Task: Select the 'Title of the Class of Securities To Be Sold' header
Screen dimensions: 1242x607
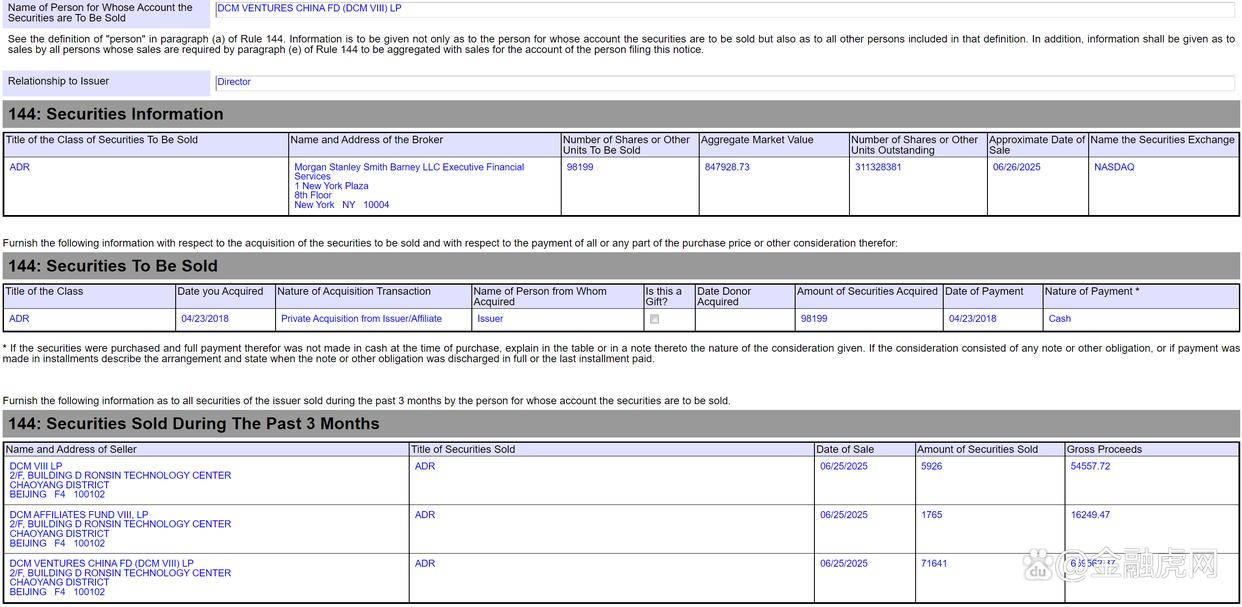Action: pos(102,140)
